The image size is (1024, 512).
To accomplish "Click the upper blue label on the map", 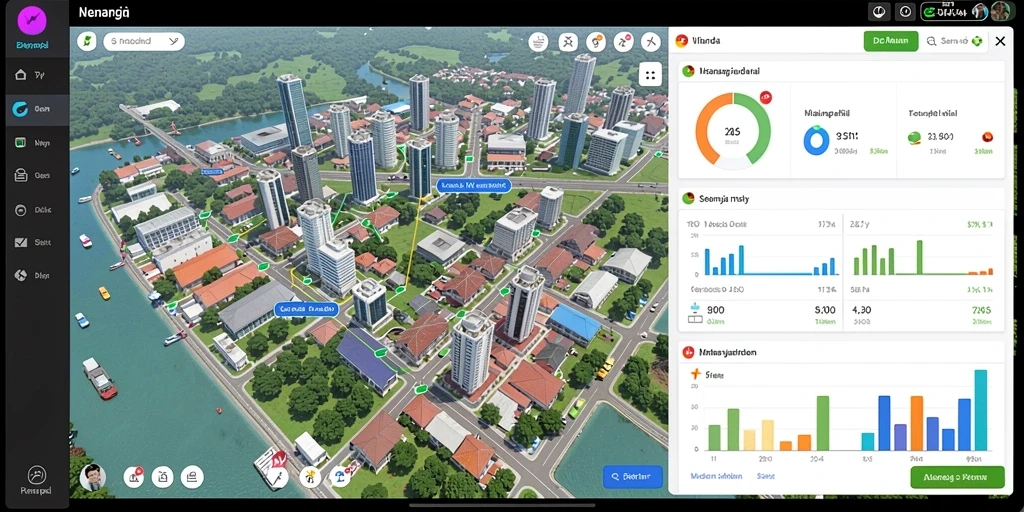I will pos(473,185).
